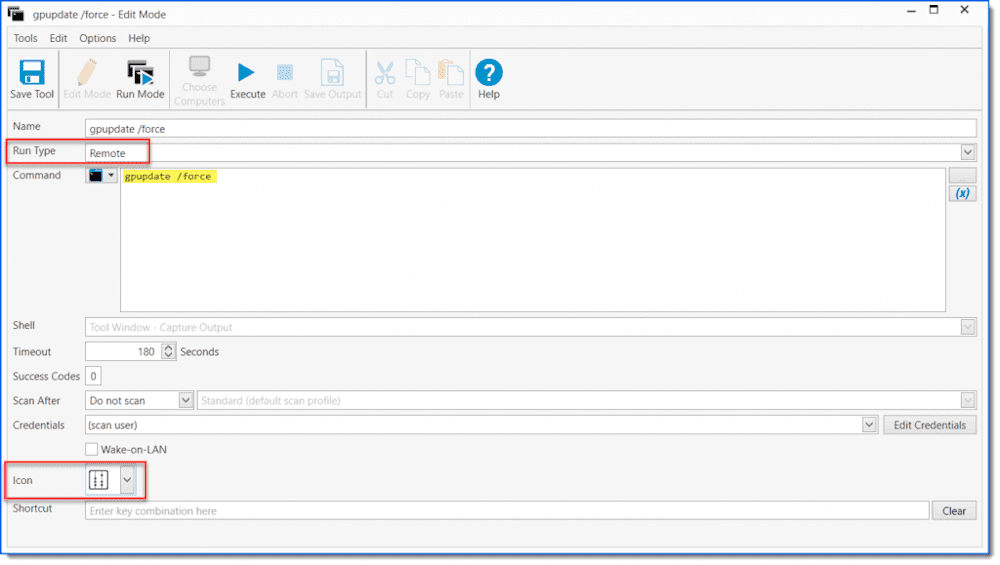Expand the Icon picker dropdown
The image size is (1000, 565).
click(x=127, y=480)
